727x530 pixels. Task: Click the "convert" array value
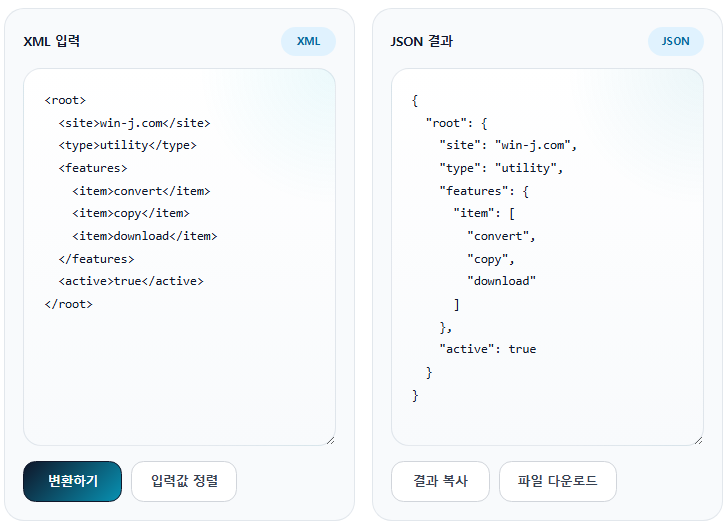501,236
